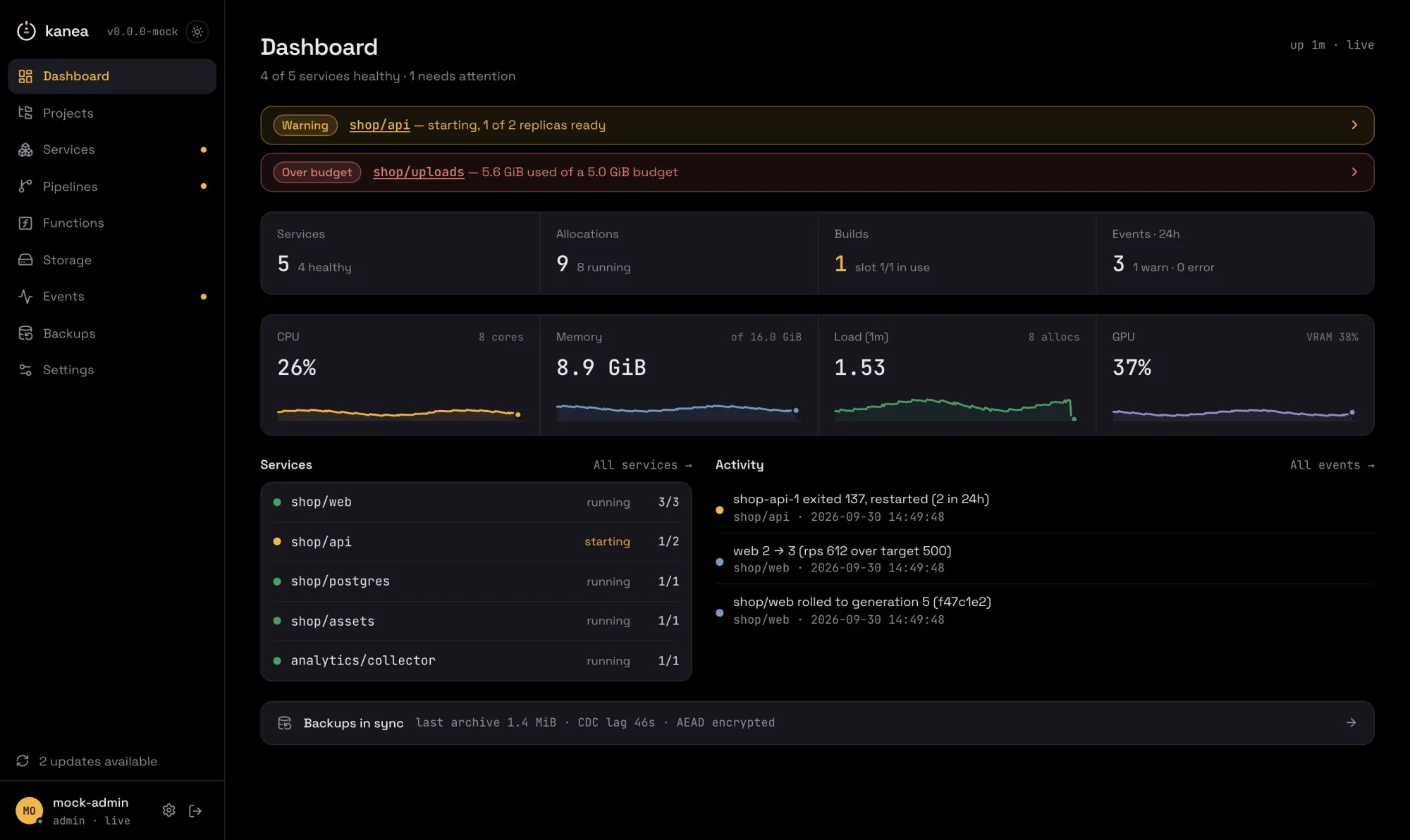The image size is (1410, 840).
Task: Click 2 updates available
Action: click(x=98, y=761)
